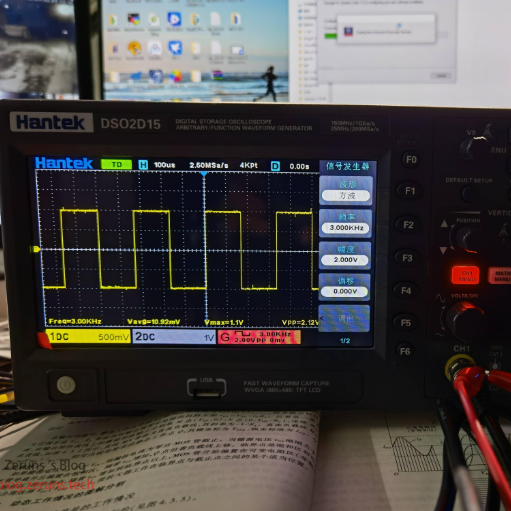Viewport: 511px width, 511px height.
Task: Select the green TD trigger status indicator
Action: tap(116, 164)
